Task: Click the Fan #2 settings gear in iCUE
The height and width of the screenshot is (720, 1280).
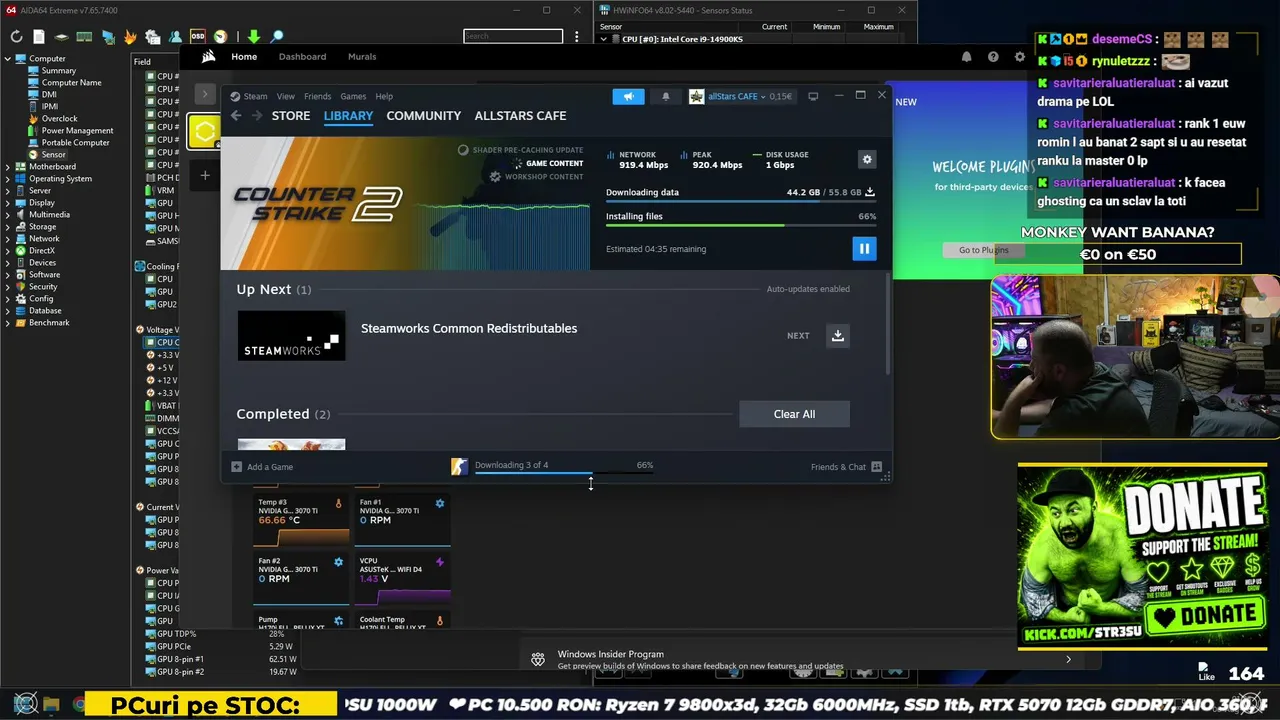Action: coord(338,562)
